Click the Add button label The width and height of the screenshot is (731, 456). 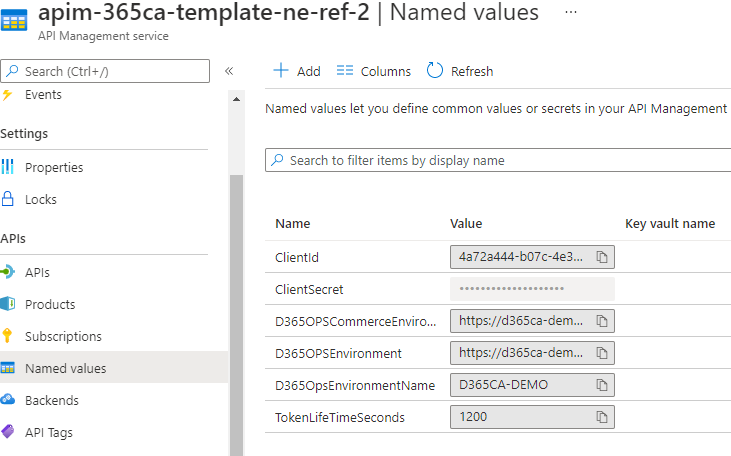(309, 71)
